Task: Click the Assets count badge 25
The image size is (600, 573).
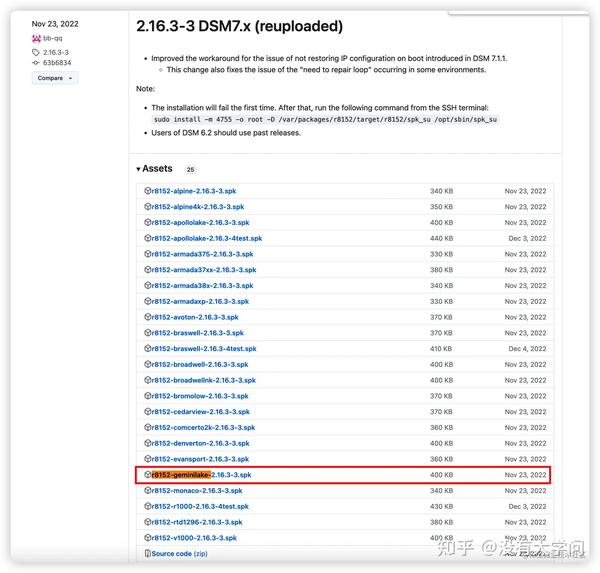Action: [190, 170]
